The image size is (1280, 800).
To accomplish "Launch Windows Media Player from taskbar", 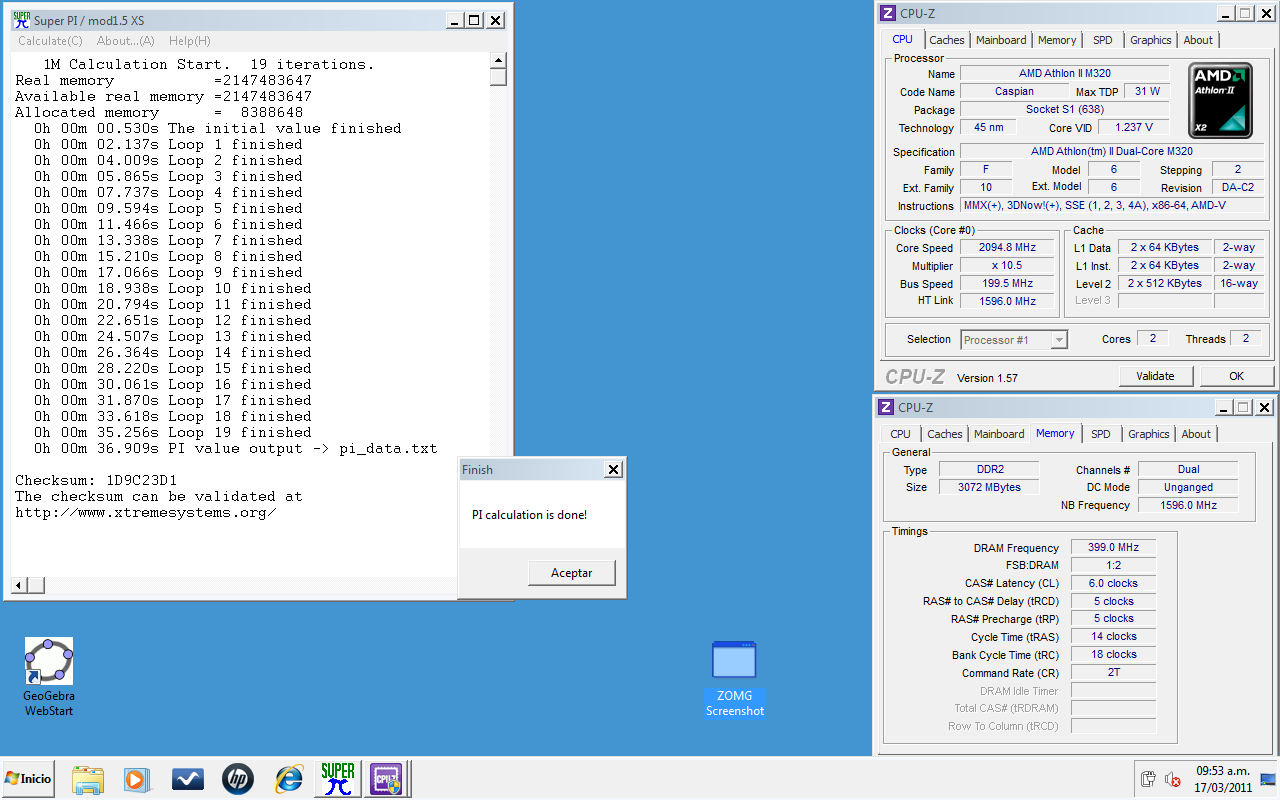I will [137, 779].
